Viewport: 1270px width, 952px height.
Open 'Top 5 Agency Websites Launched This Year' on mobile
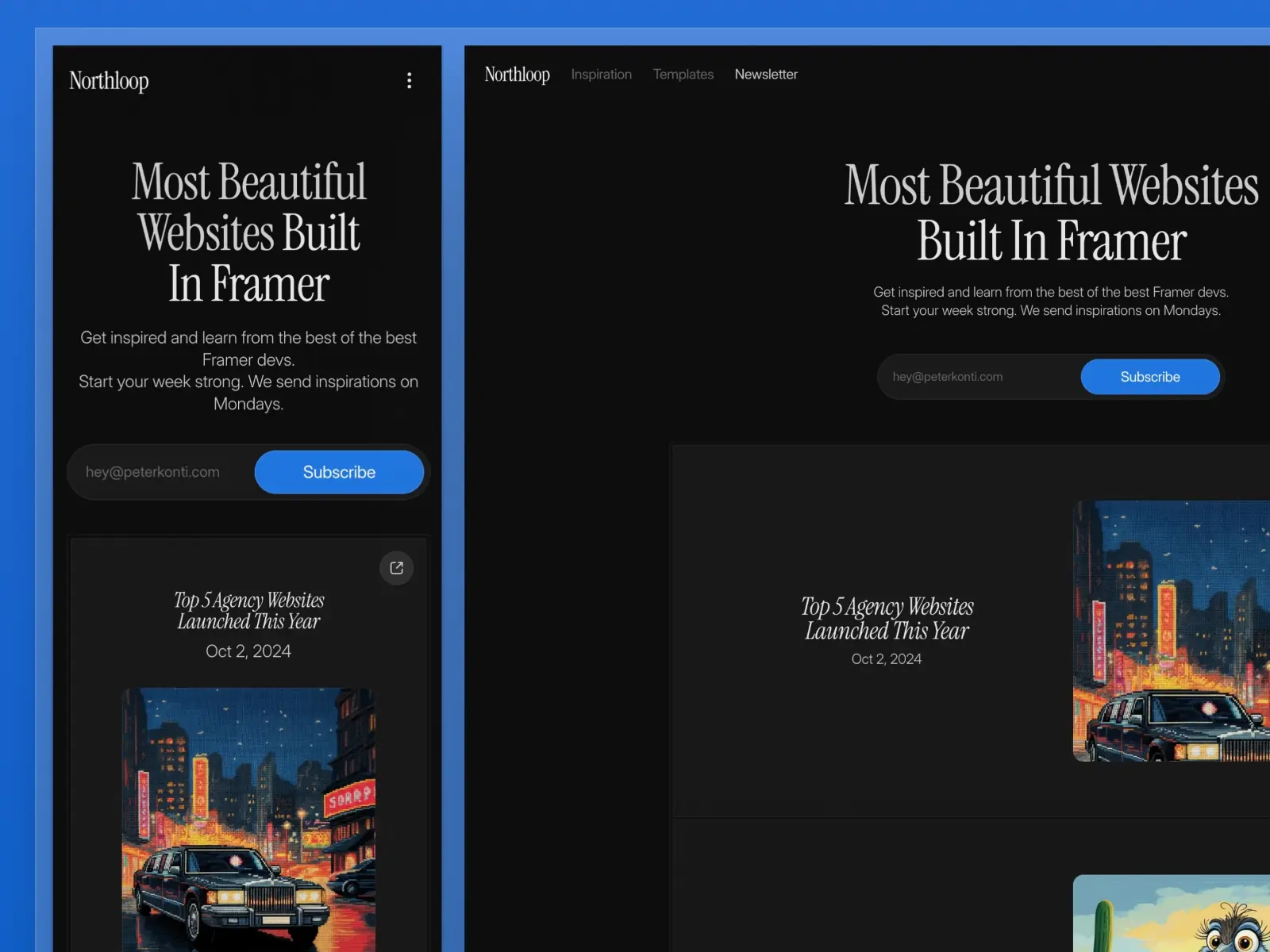pos(248,611)
